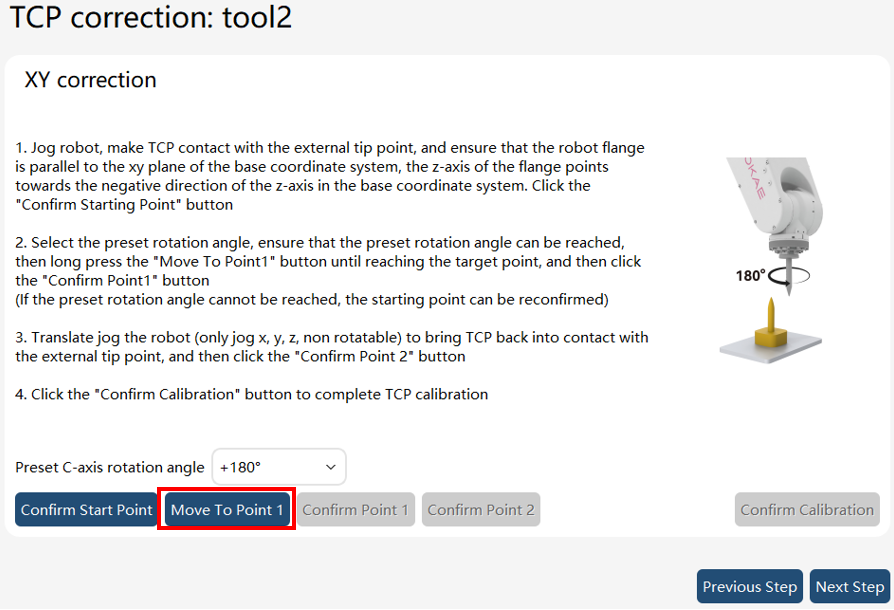Click the Move To Point 1 button
The image size is (894, 610).
click(227, 509)
